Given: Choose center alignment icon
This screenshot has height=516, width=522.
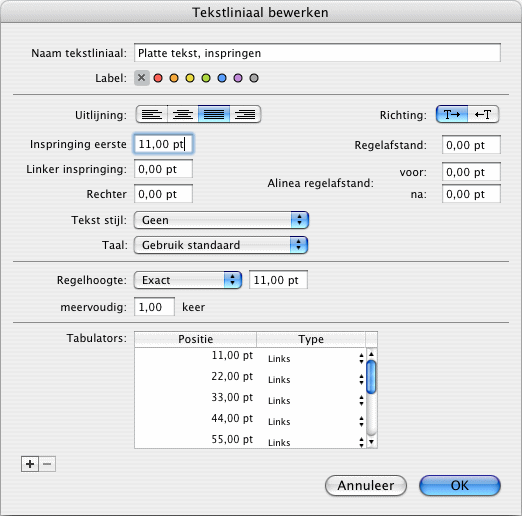Looking at the screenshot, I should (x=183, y=114).
